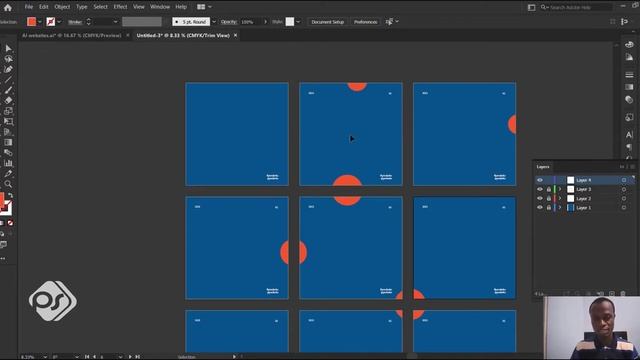
Task: Click the None color button in toolbox
Action: tap(11, 223)
